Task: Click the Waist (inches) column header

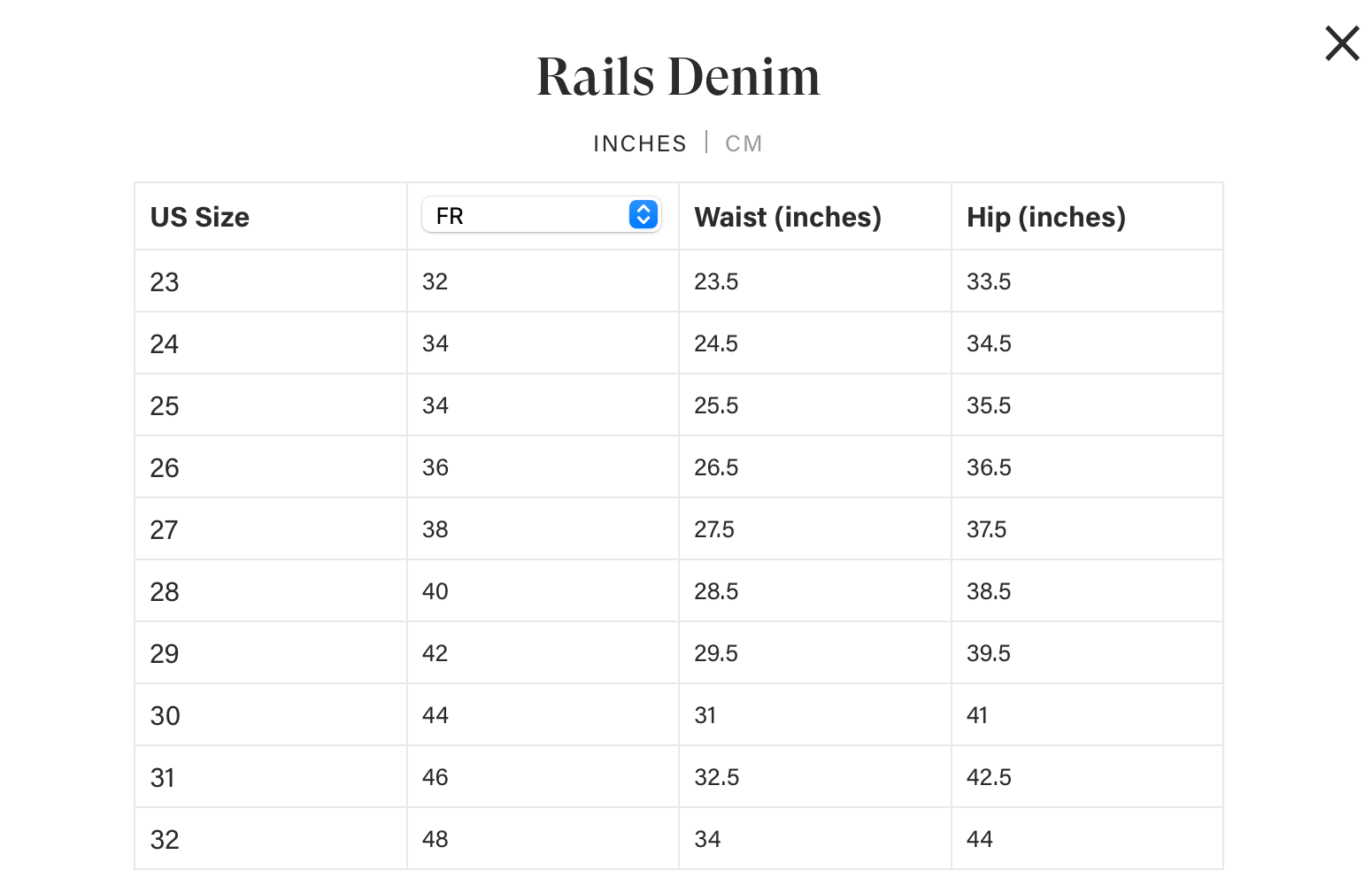Action: [x=788, y=217]
